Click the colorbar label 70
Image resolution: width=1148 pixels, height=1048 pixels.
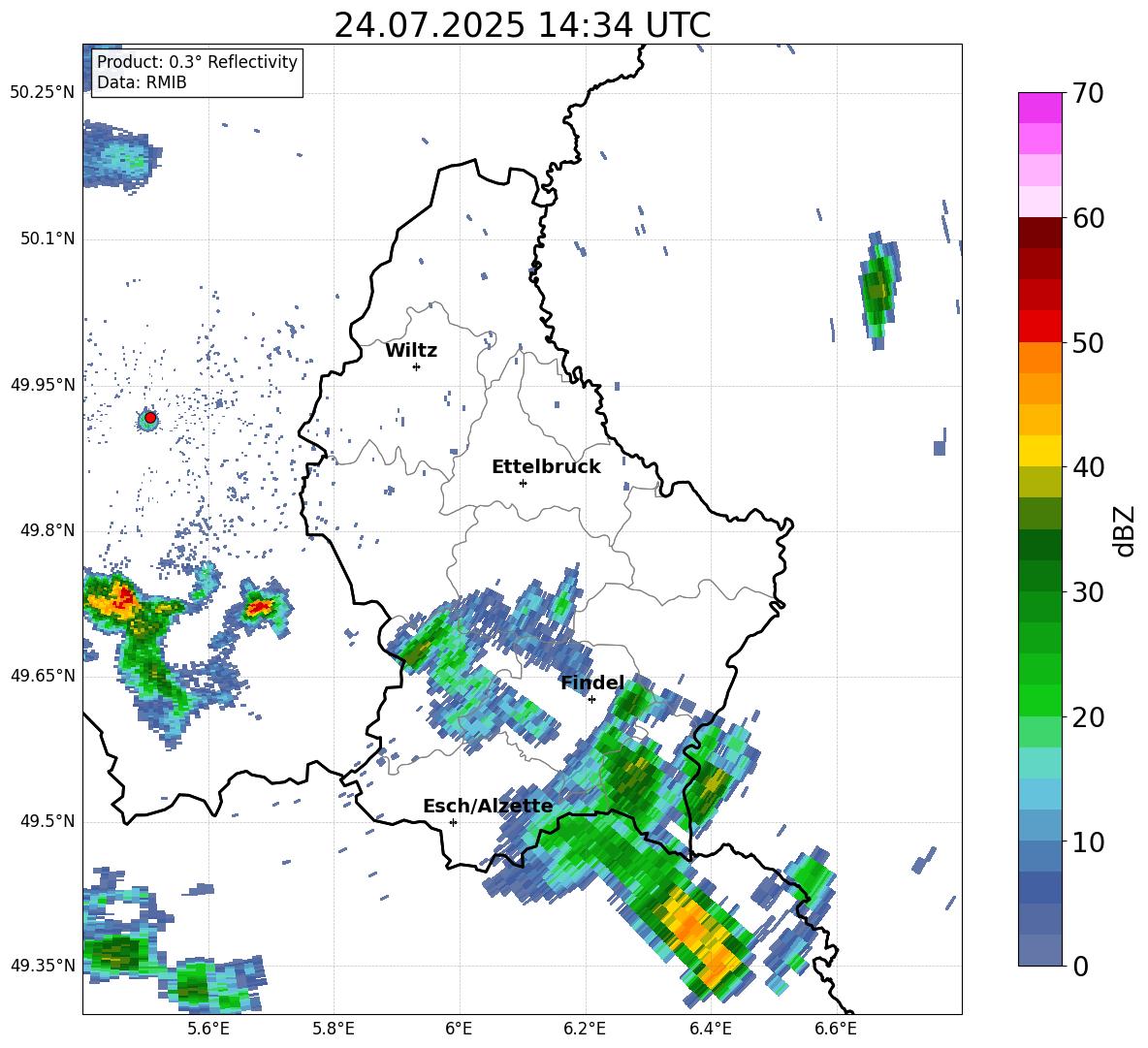tap(1088, 93)
